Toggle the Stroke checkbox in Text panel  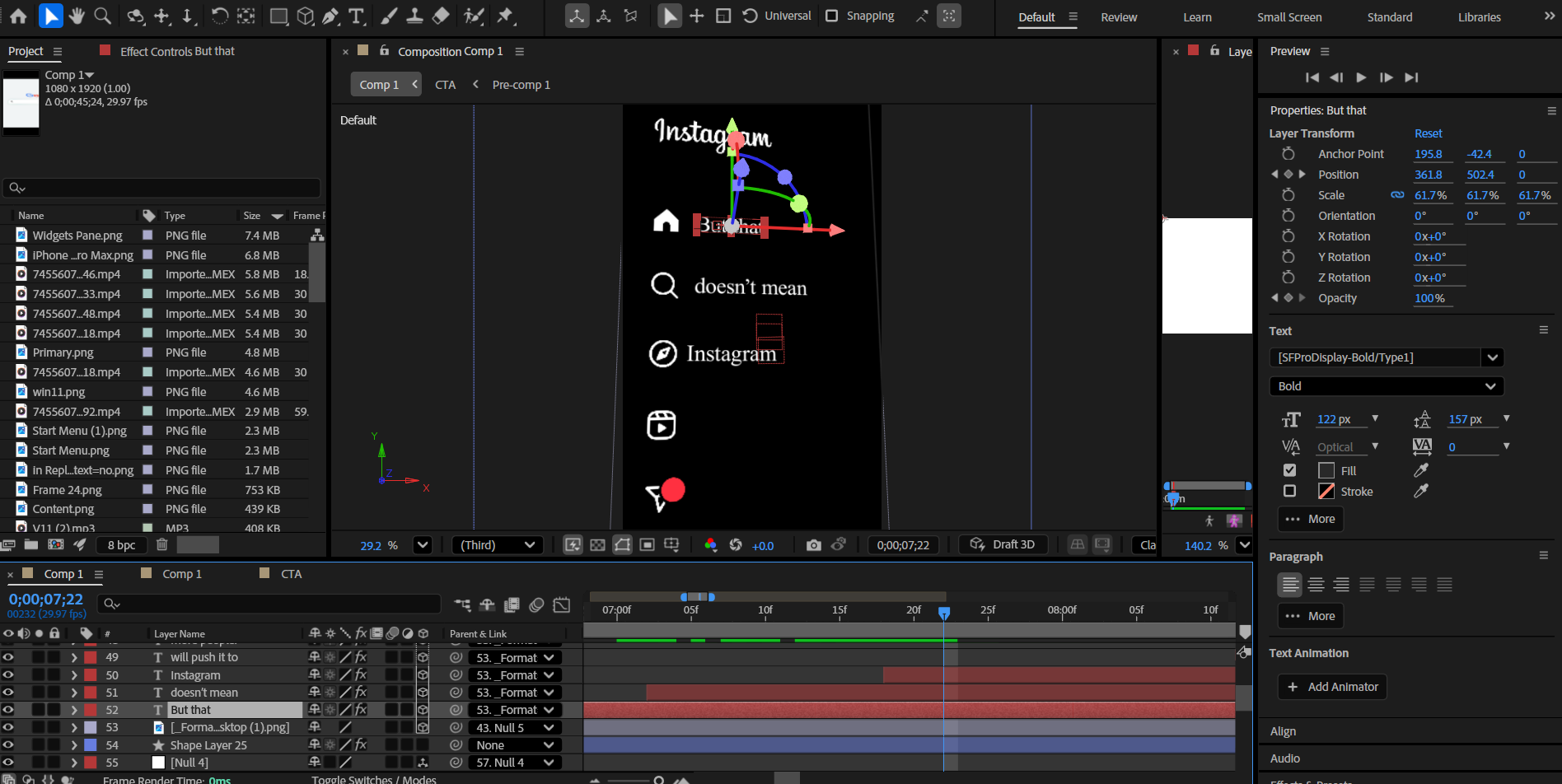[1290, 491]
